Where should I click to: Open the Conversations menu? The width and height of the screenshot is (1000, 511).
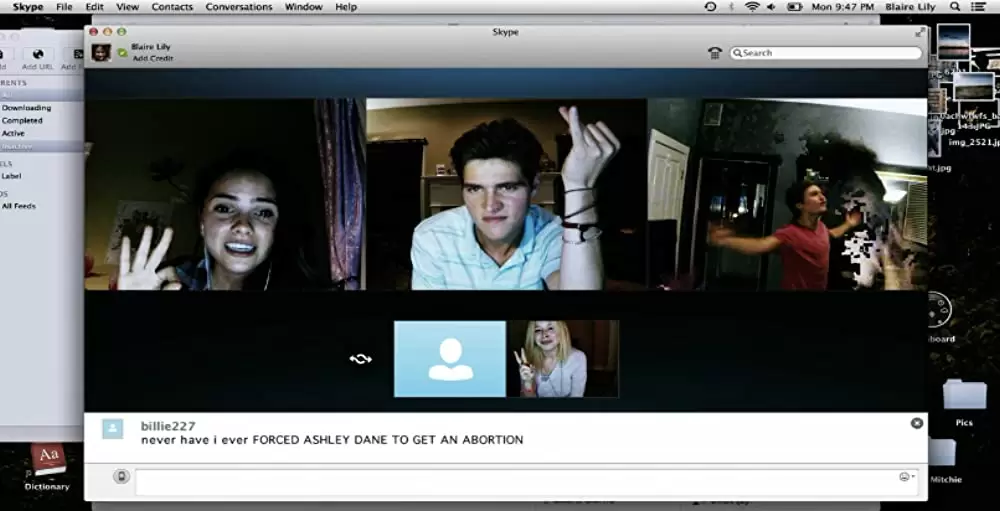tap(239, 7)
